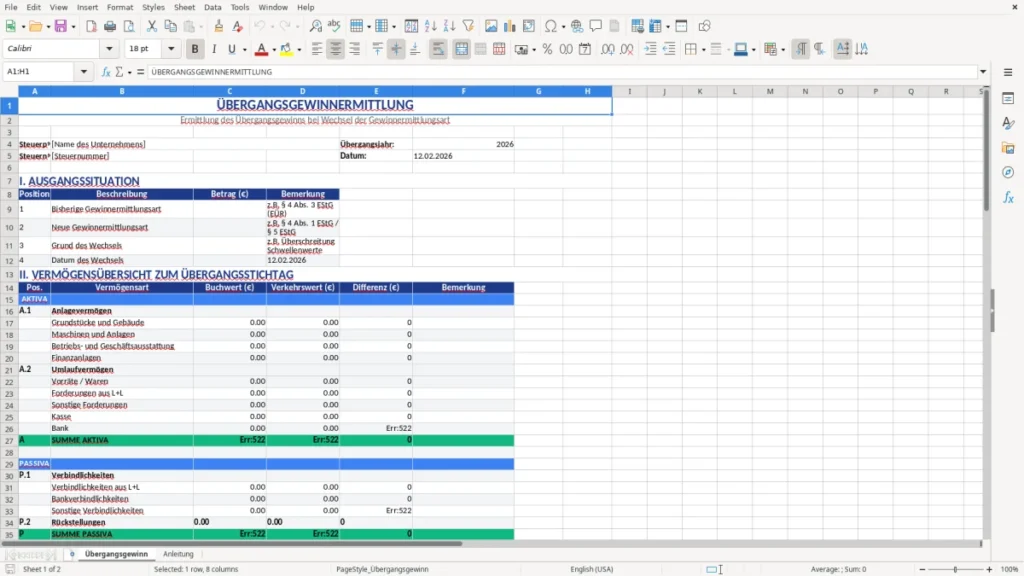Click Sort Ascending icon

430,26
